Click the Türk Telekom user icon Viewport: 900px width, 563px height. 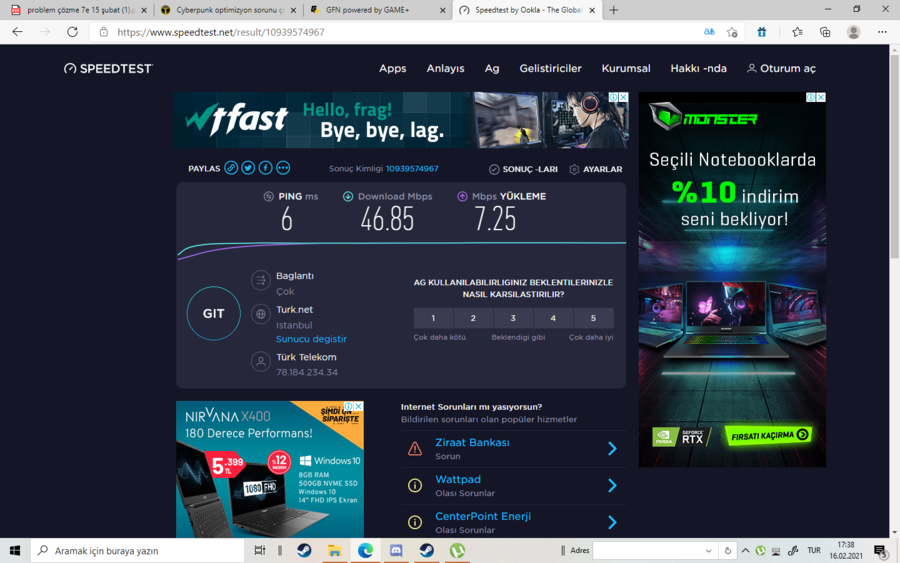coord(261,362)
